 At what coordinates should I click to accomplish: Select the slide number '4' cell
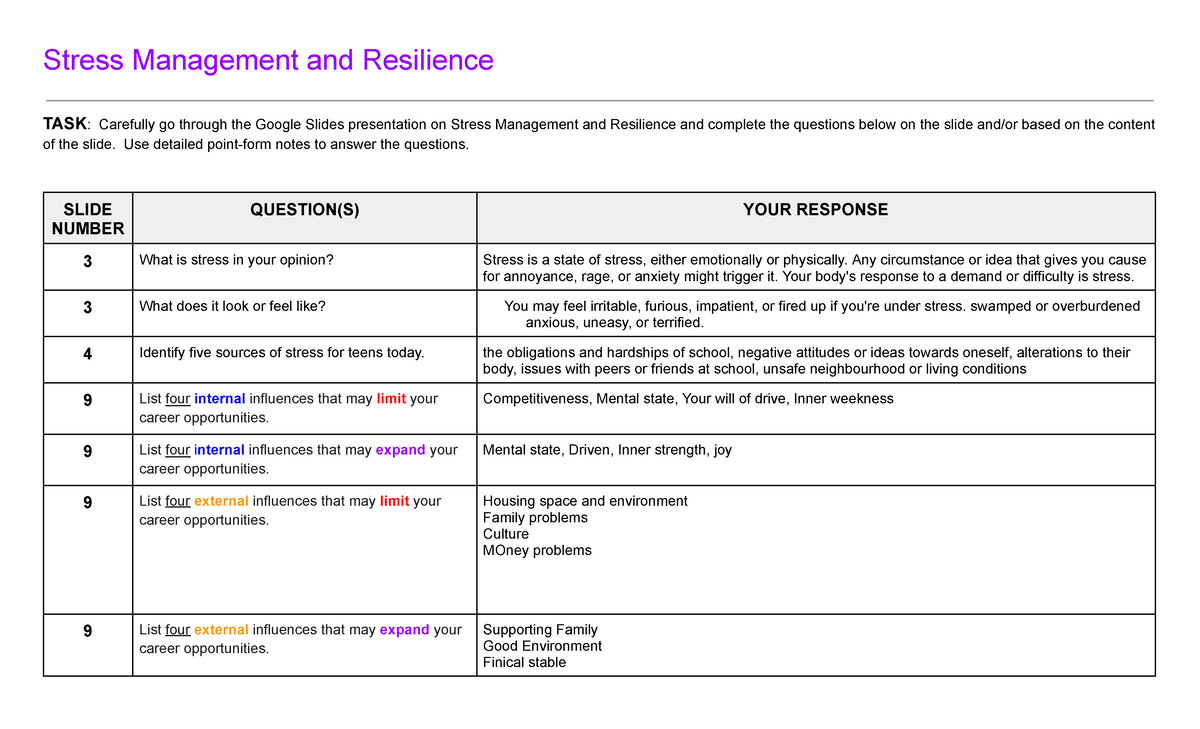[x=88, y=354]
